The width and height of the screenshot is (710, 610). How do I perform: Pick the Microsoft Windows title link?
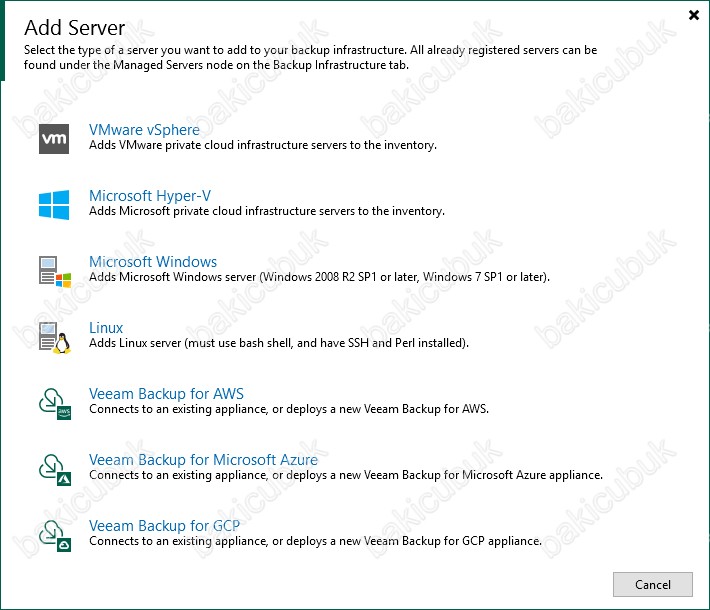153,262
